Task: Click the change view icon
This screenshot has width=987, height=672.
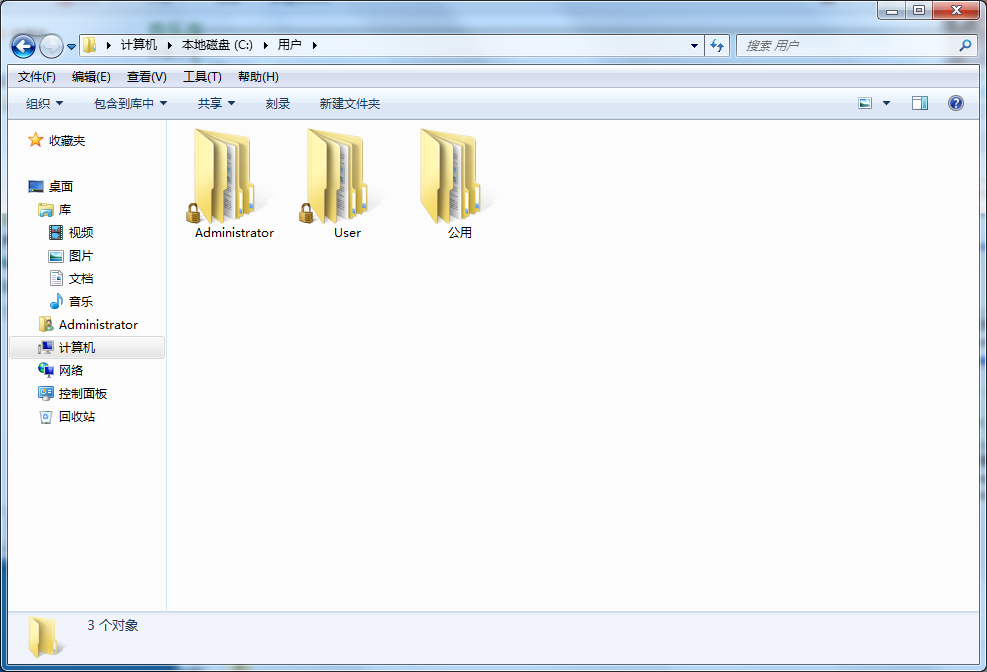Action: [865, 103]
